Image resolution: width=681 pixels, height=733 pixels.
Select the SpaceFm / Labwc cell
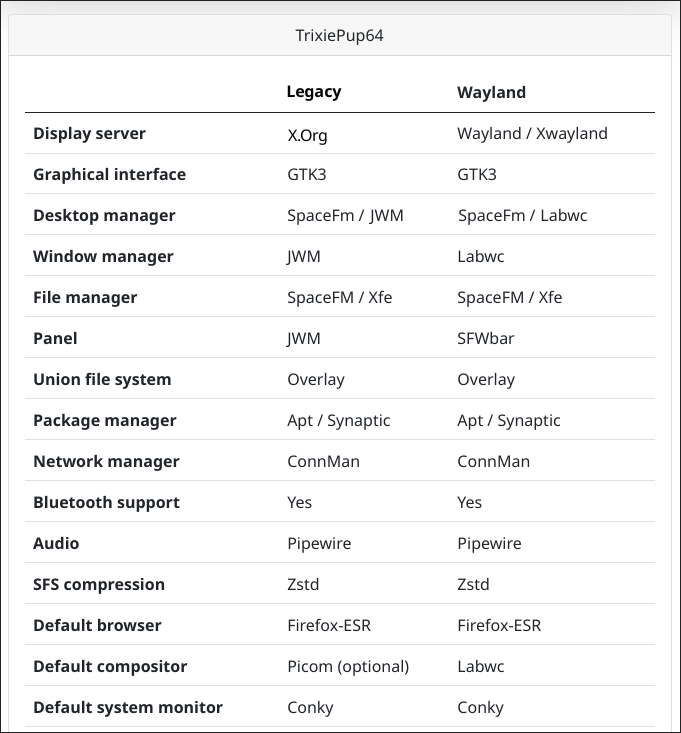tap(519, 215)
